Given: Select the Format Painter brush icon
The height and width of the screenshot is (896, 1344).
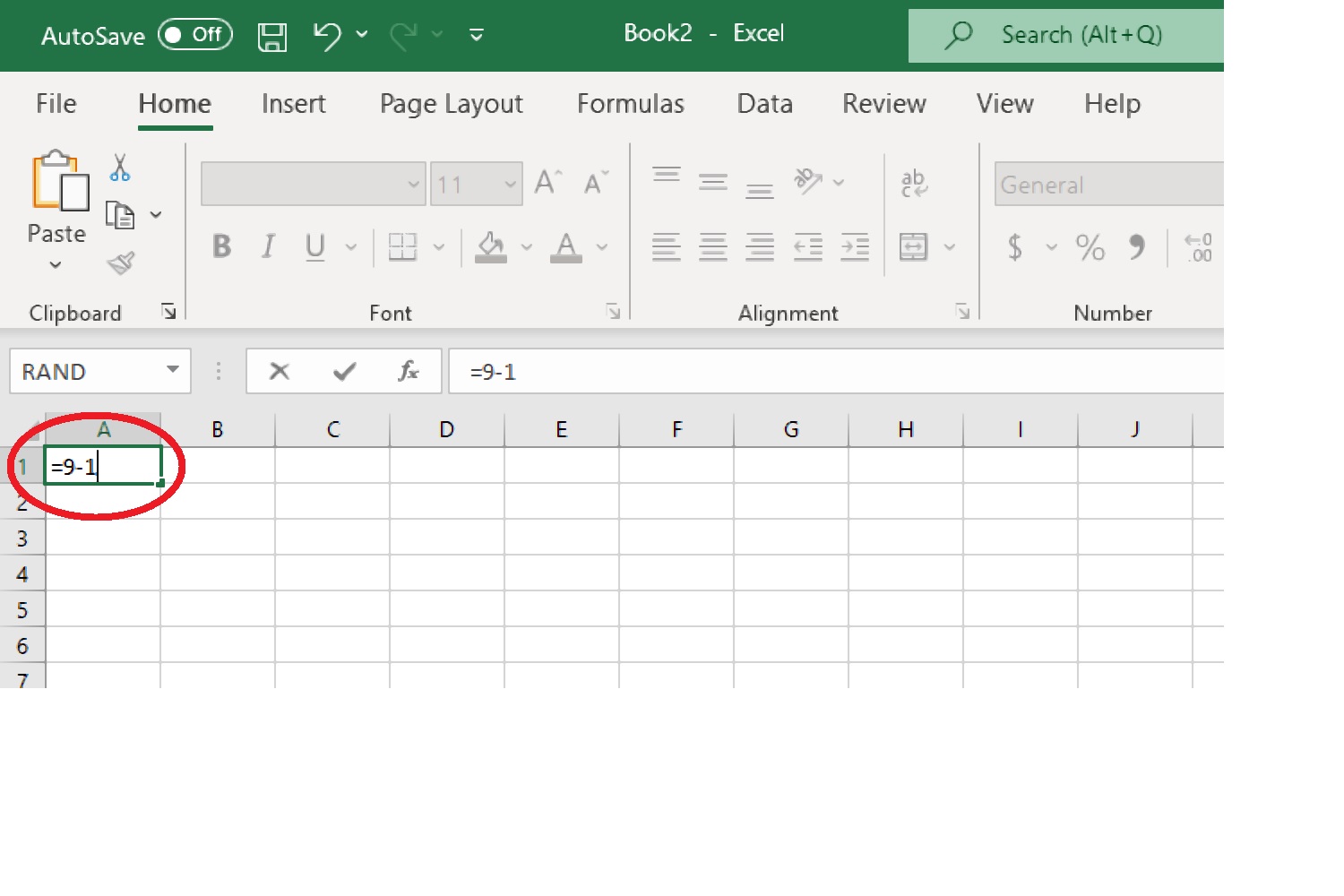Looking at the screenshot, I should tap(120, 263).
